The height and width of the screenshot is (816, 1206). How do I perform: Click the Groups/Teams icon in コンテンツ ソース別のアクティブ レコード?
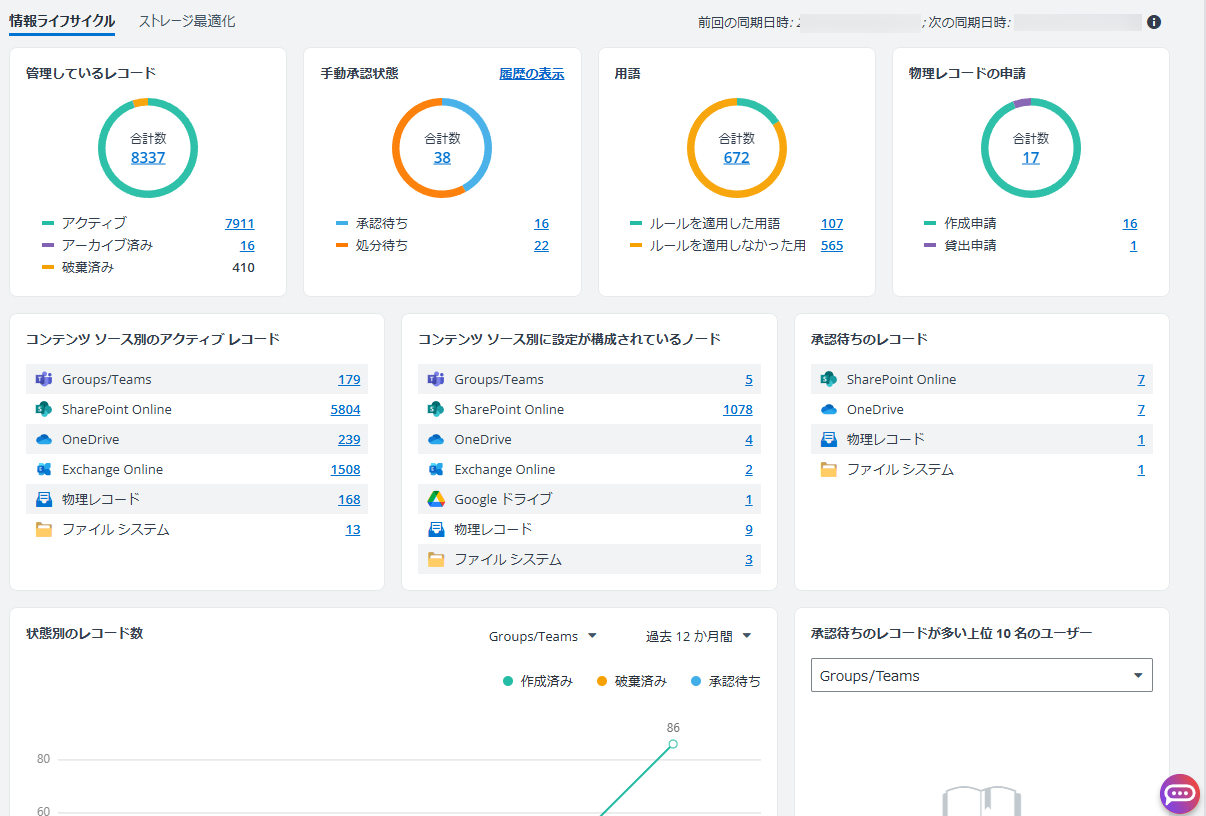(x=43, y=379)
